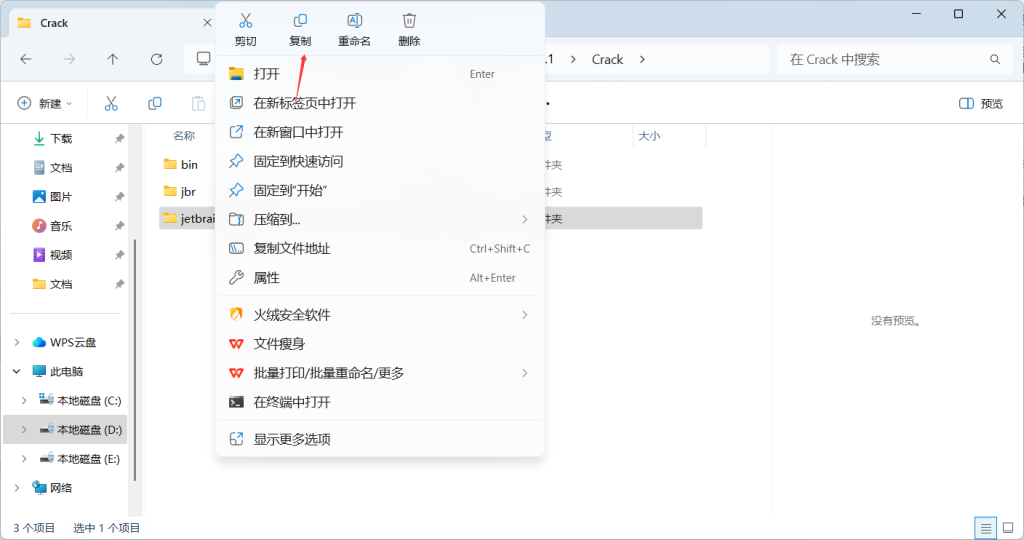
Task: Click 显示更多选项 at menu bottom
Action: click(379, 439)
